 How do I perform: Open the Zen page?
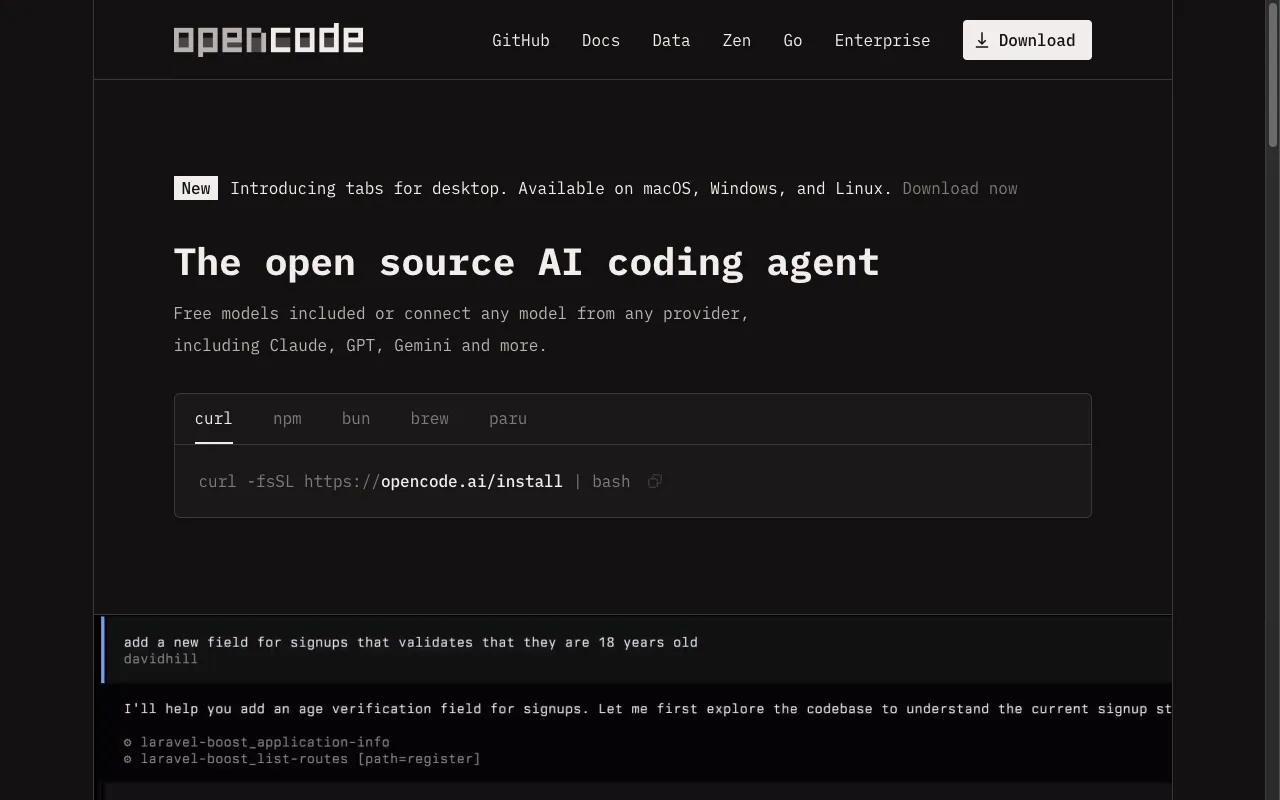click(737, 40)
